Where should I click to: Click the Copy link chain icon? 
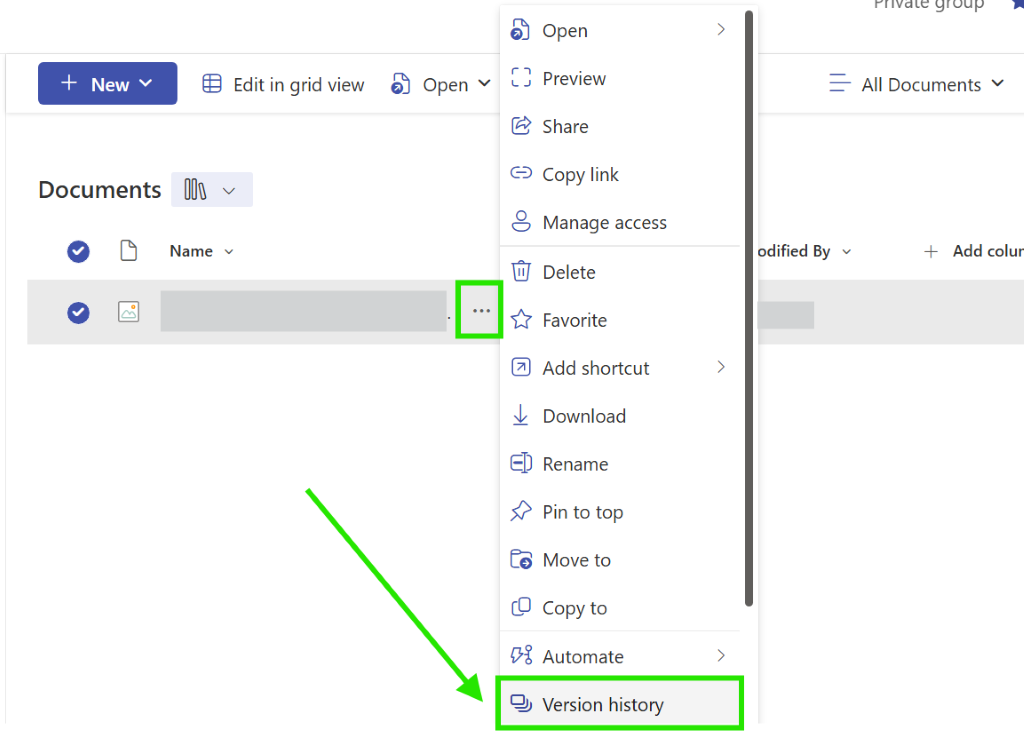point(520,173)
